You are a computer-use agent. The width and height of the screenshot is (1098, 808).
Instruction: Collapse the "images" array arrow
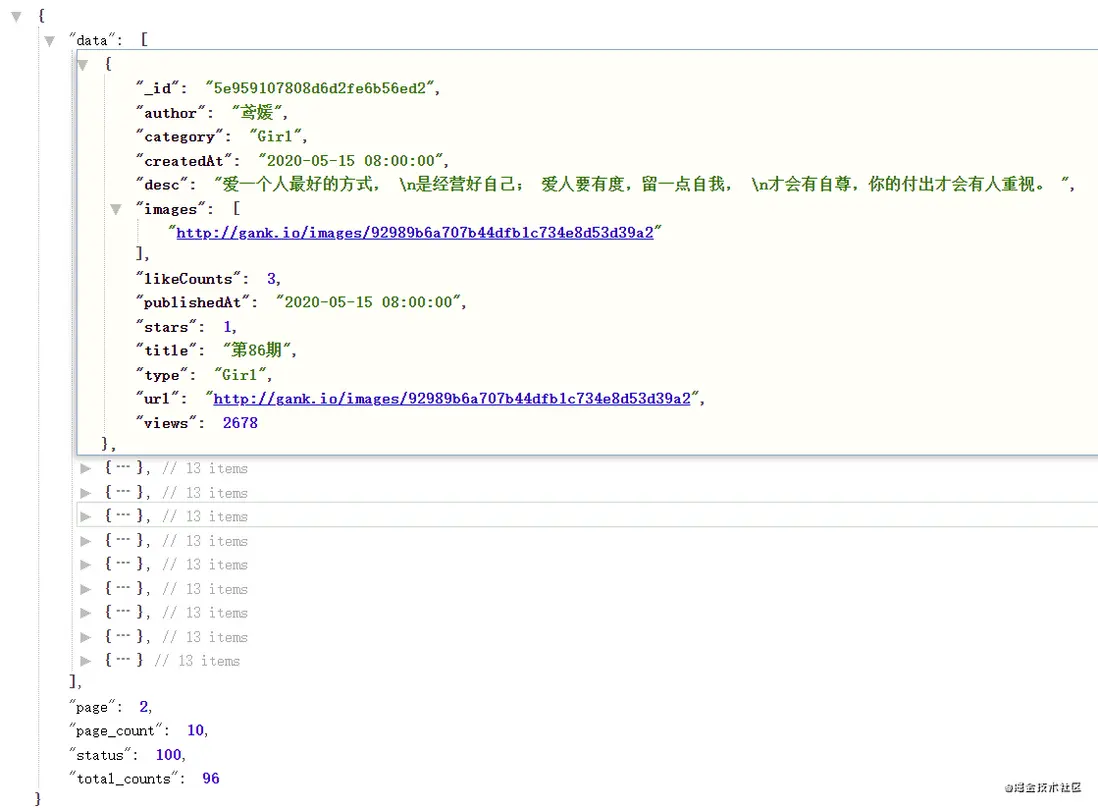pyautogui.click(x=116, y=209)
